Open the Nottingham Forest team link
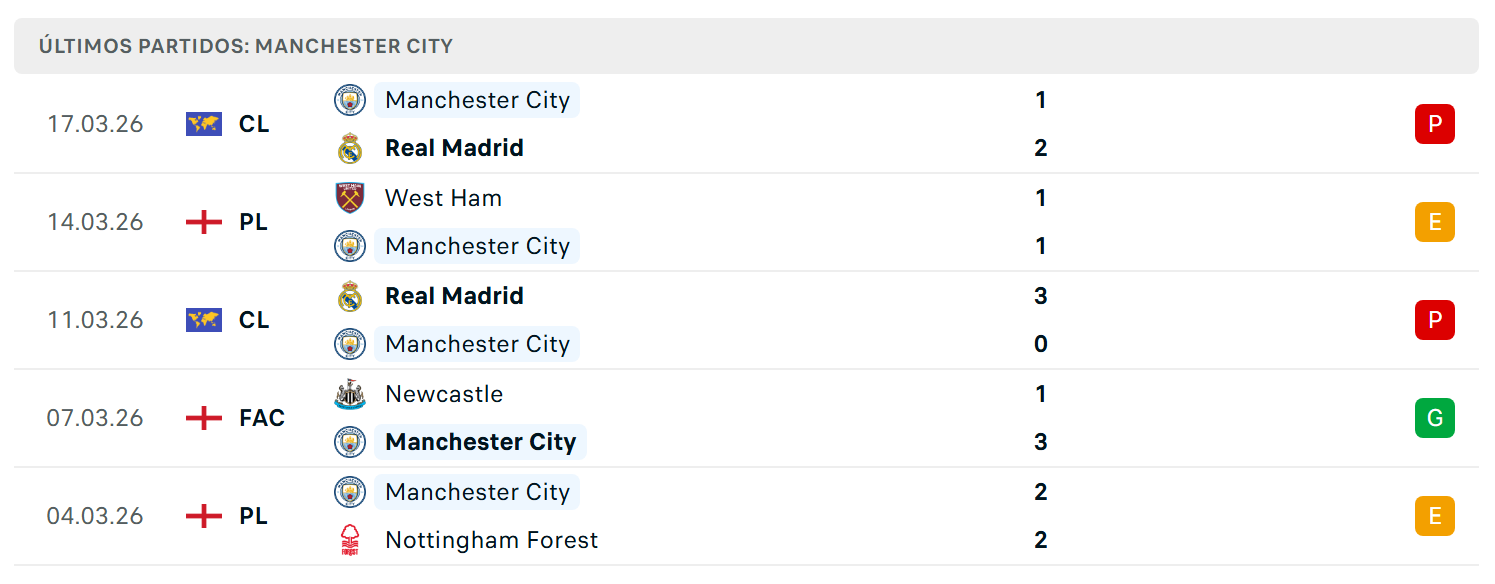 tap(491, 540)
